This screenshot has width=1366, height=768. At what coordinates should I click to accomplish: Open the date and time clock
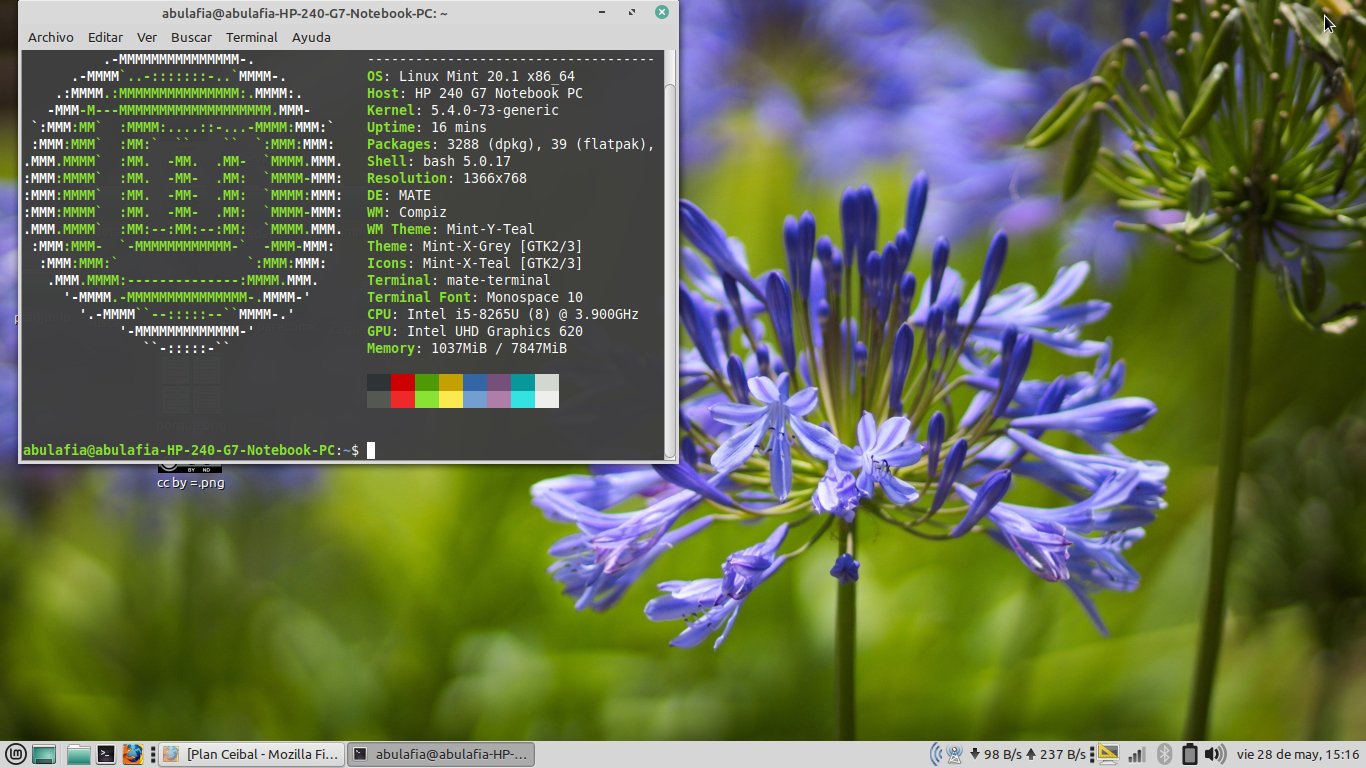coord(1298,755)
